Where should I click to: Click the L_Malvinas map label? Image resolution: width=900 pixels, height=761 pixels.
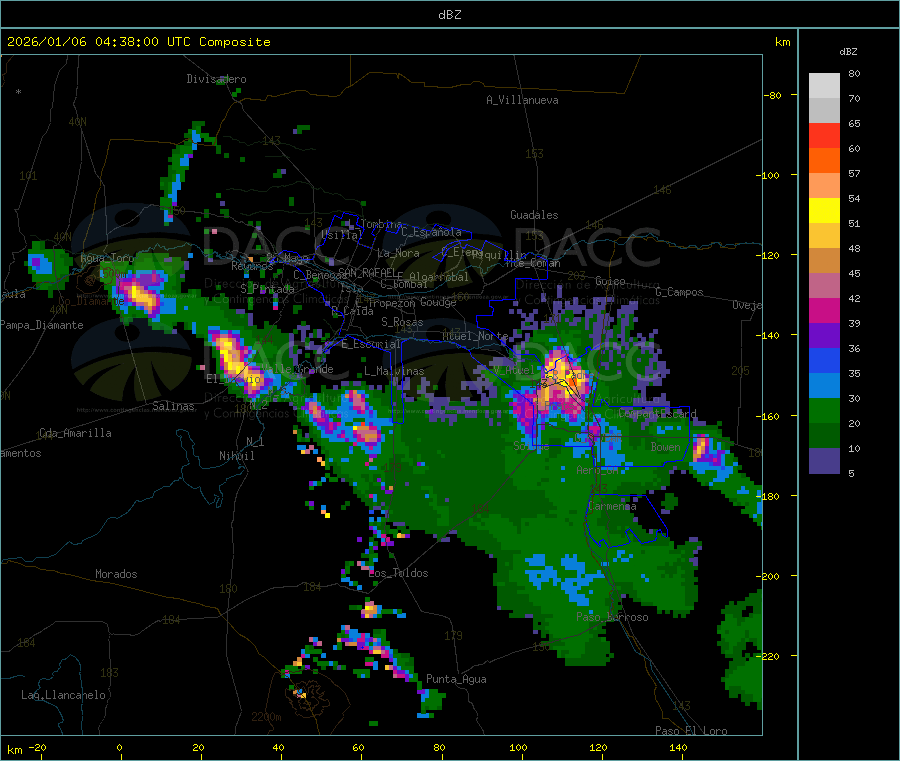click(394, 371)
